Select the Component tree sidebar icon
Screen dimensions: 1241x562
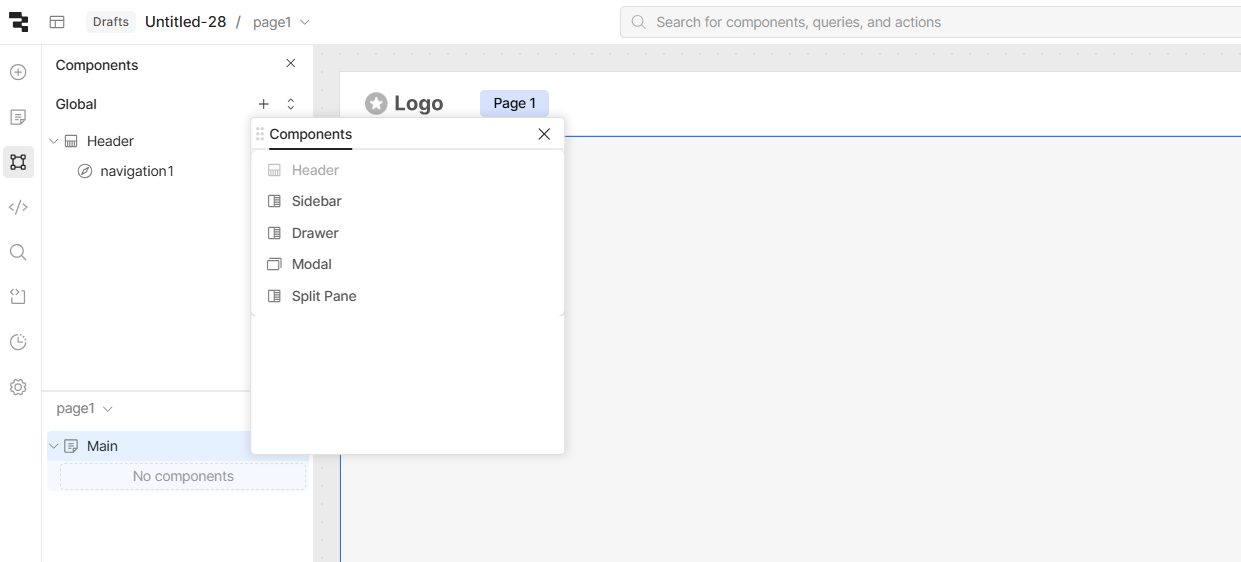[18, 162]
